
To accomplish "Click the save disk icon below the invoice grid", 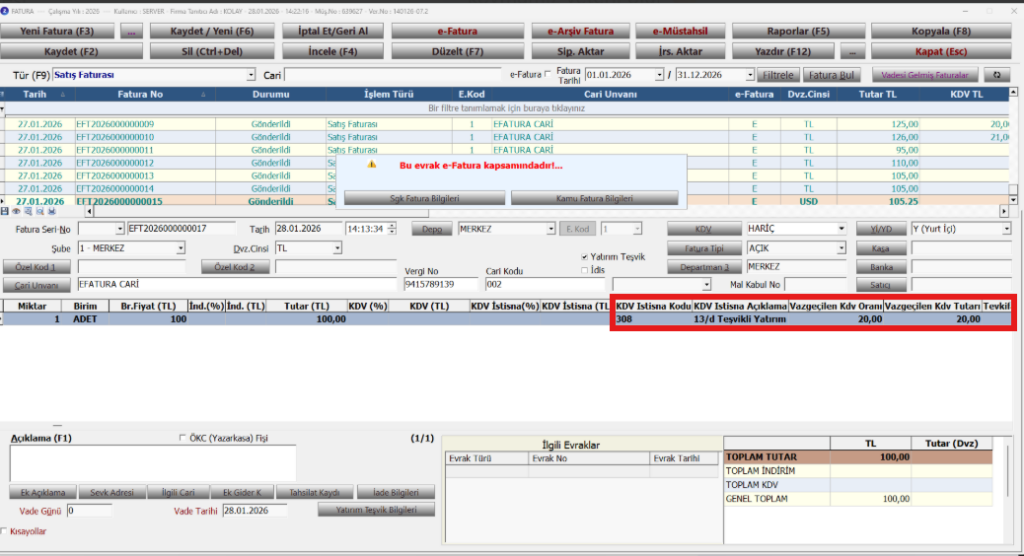I will (5, 211).
